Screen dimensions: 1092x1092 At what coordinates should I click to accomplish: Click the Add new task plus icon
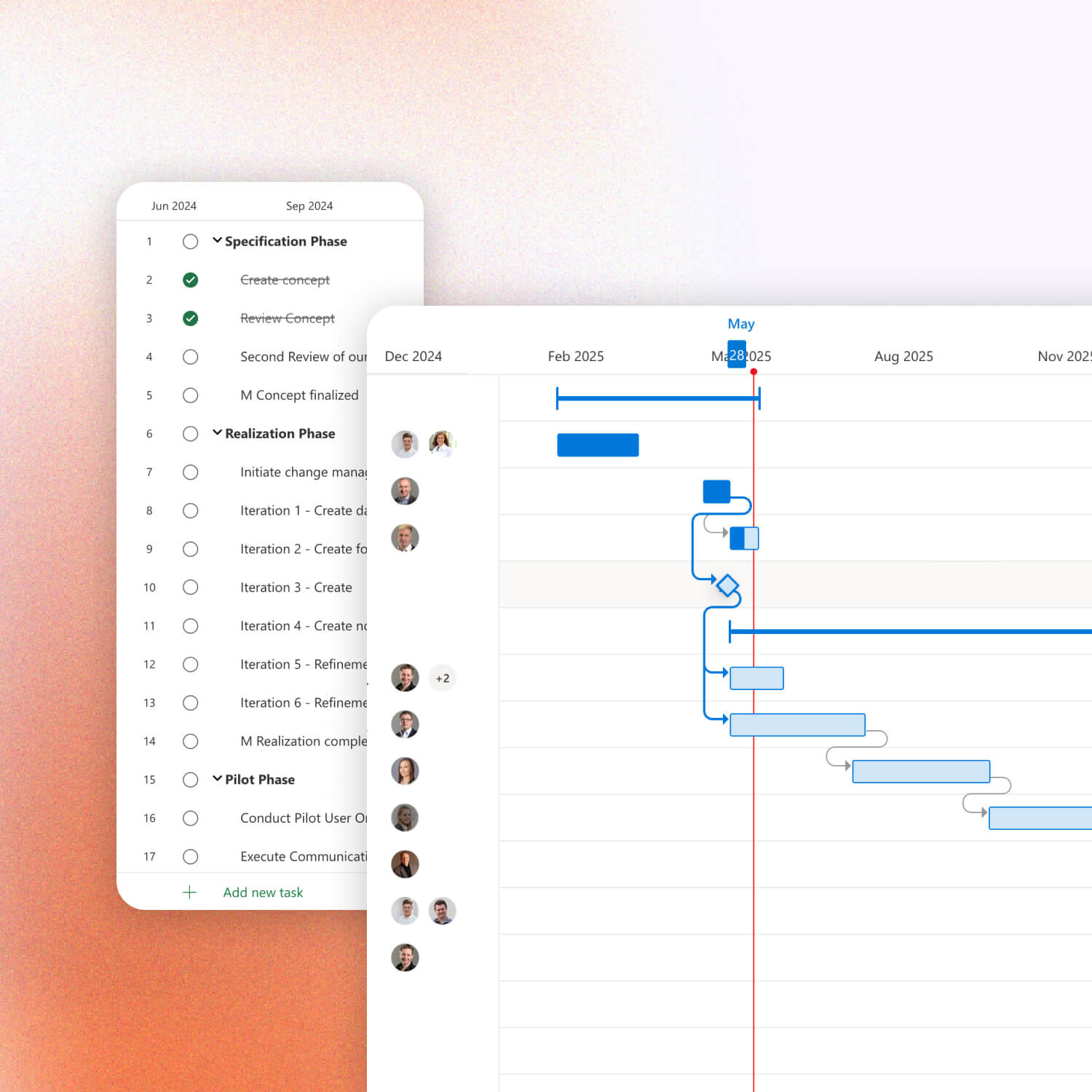[189, 893]
